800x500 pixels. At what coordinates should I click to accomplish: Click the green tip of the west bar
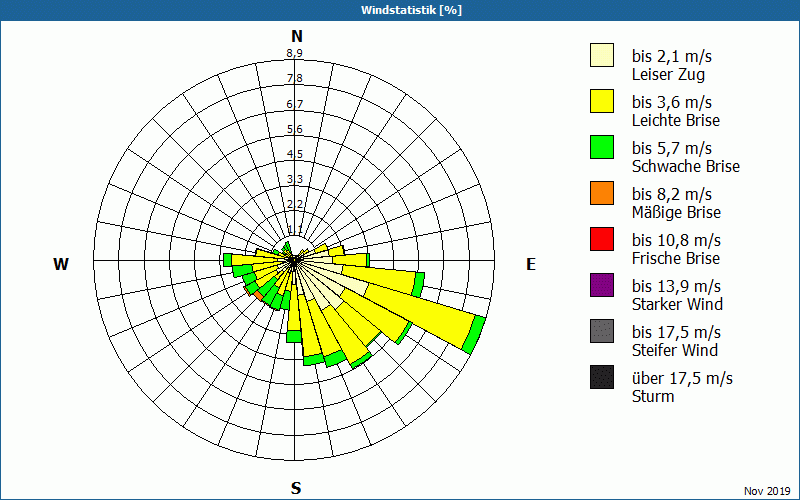228,260
